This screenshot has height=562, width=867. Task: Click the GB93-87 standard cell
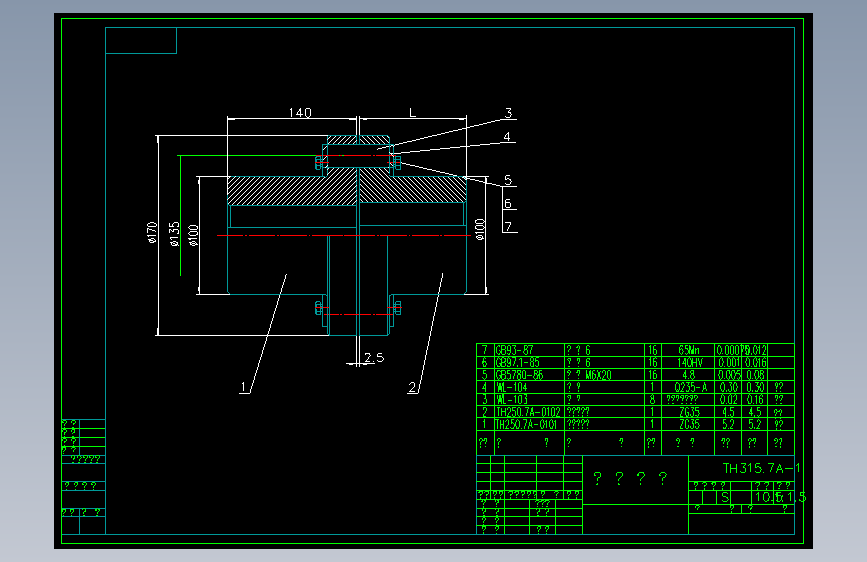[514, 350]
